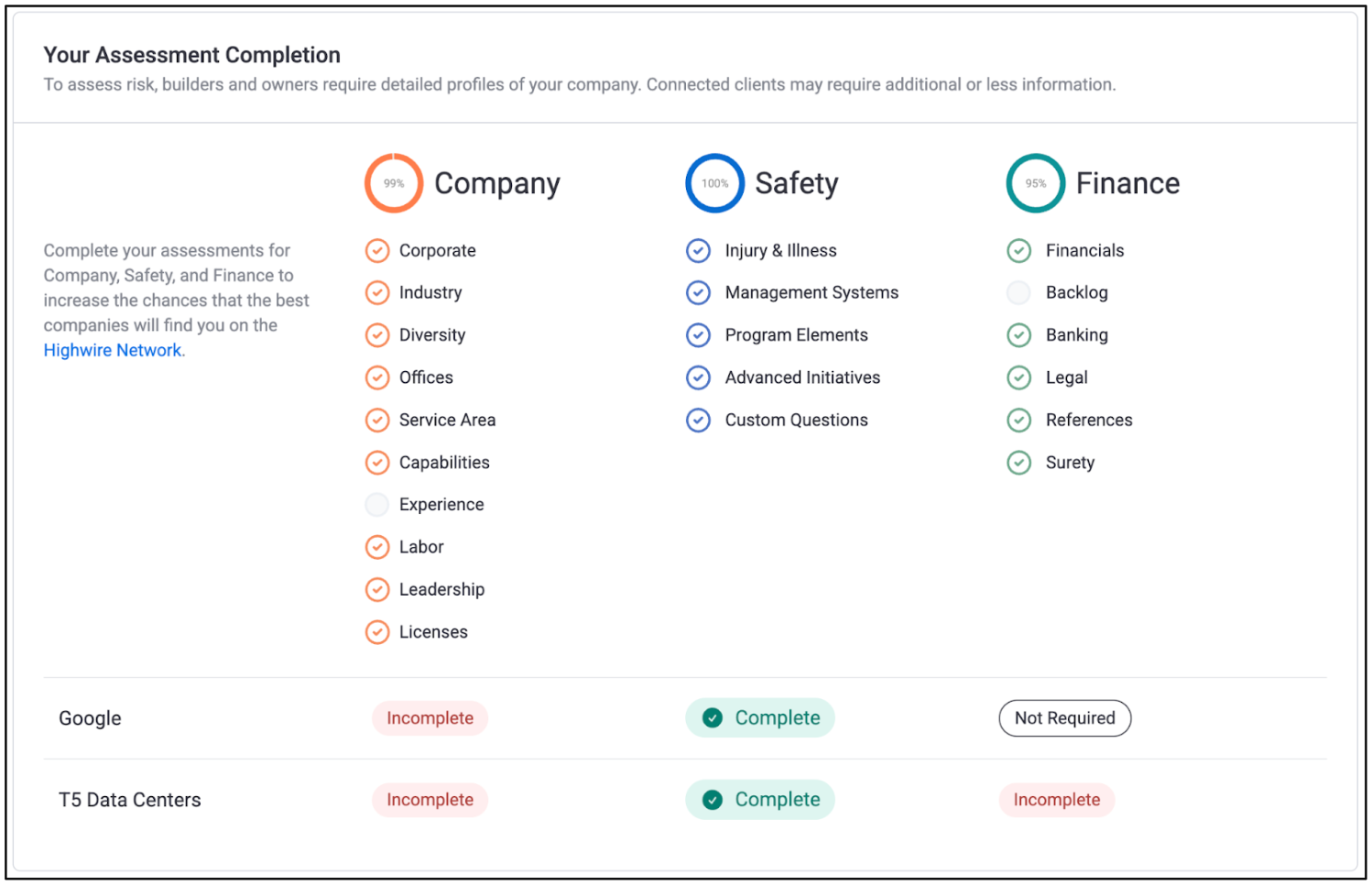The width and height of the screenshot is (1372, 885).
Task: Click the Not Required button for Google
Action: point(1064,718)
